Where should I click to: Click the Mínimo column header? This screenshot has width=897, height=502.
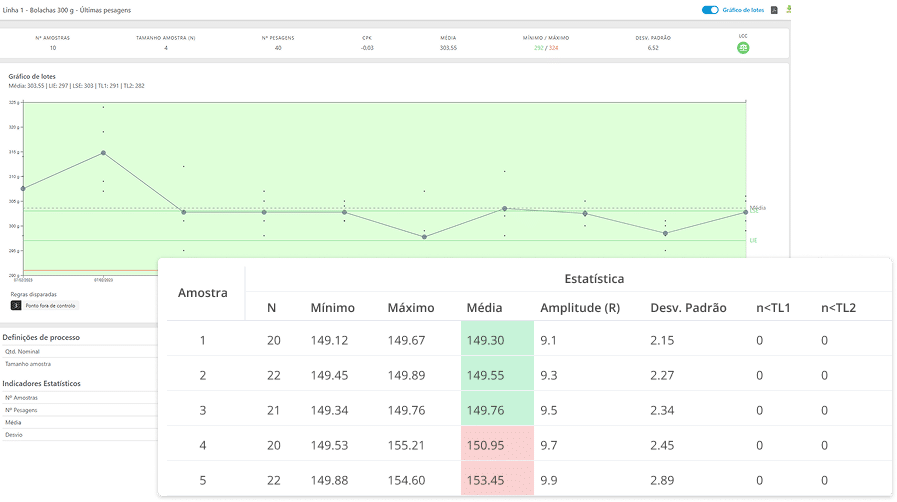332,308
